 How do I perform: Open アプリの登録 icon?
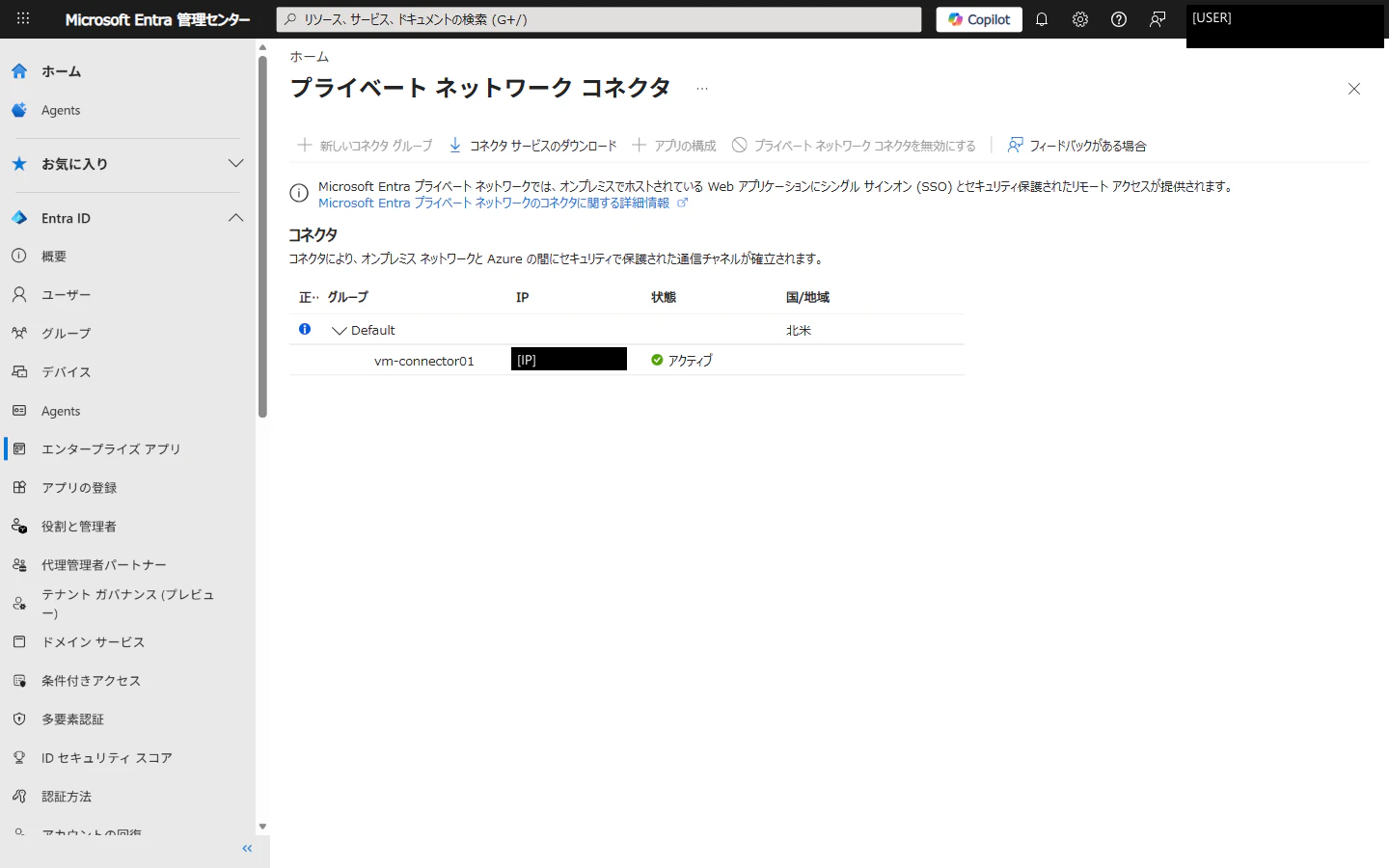(19, 487)
